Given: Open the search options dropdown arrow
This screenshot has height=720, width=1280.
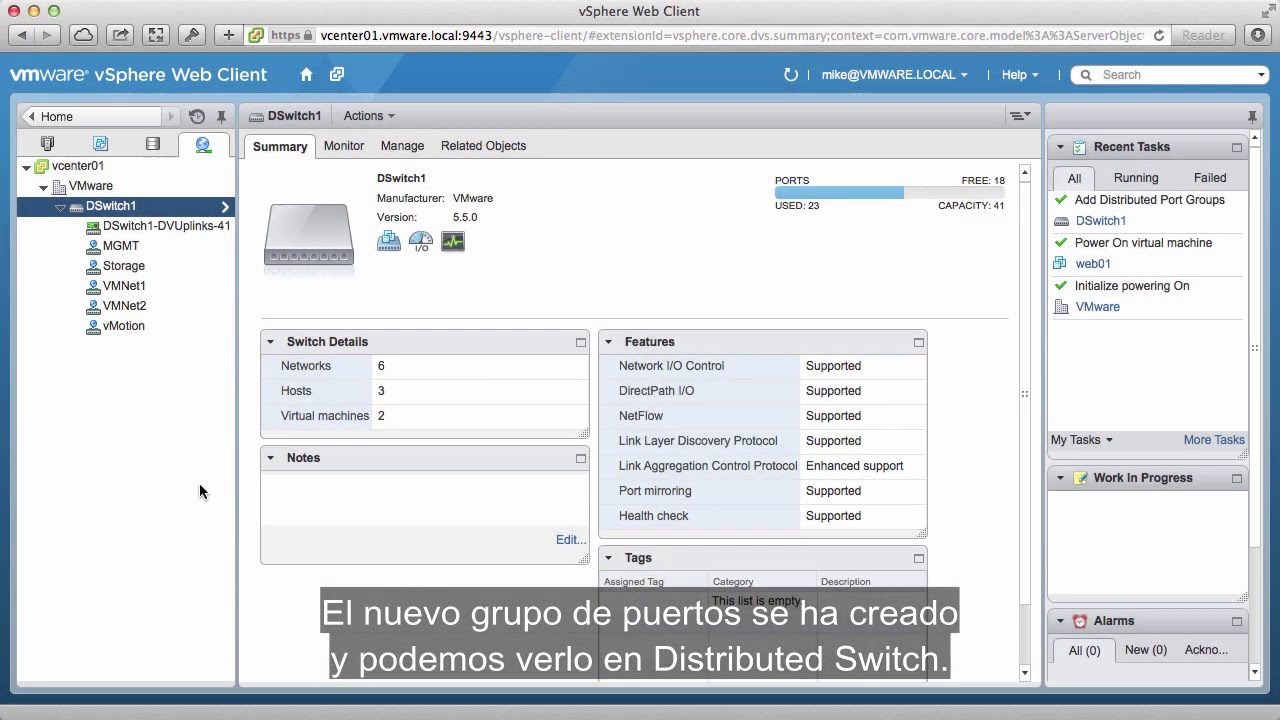Looking at the screenshot, I should tap(1261, 75).
